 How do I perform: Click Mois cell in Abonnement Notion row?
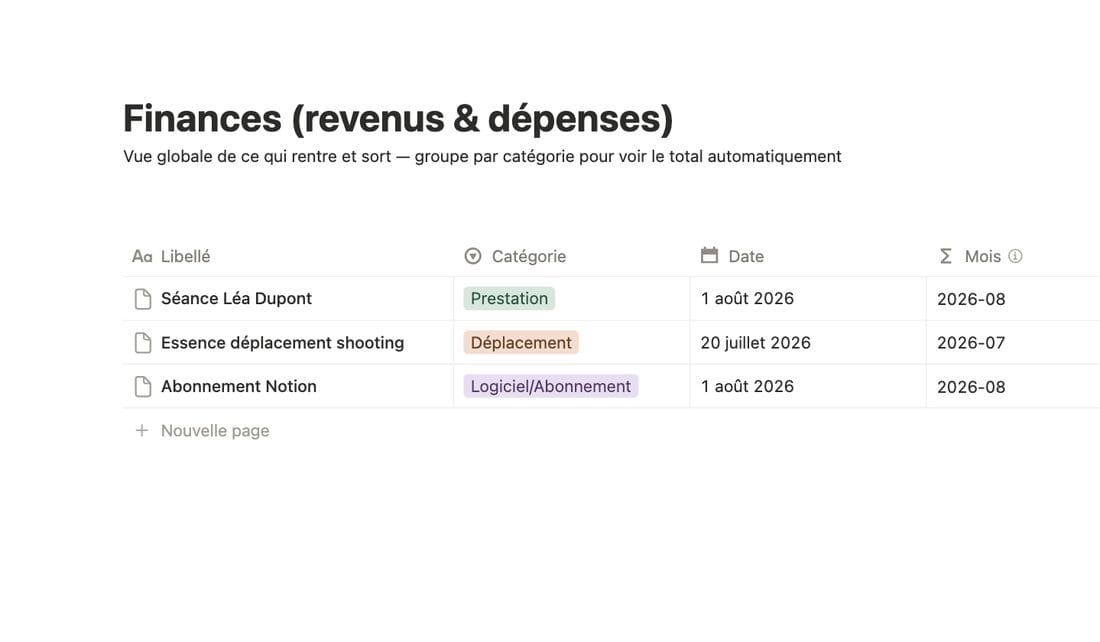click(x=1013, y=386)
